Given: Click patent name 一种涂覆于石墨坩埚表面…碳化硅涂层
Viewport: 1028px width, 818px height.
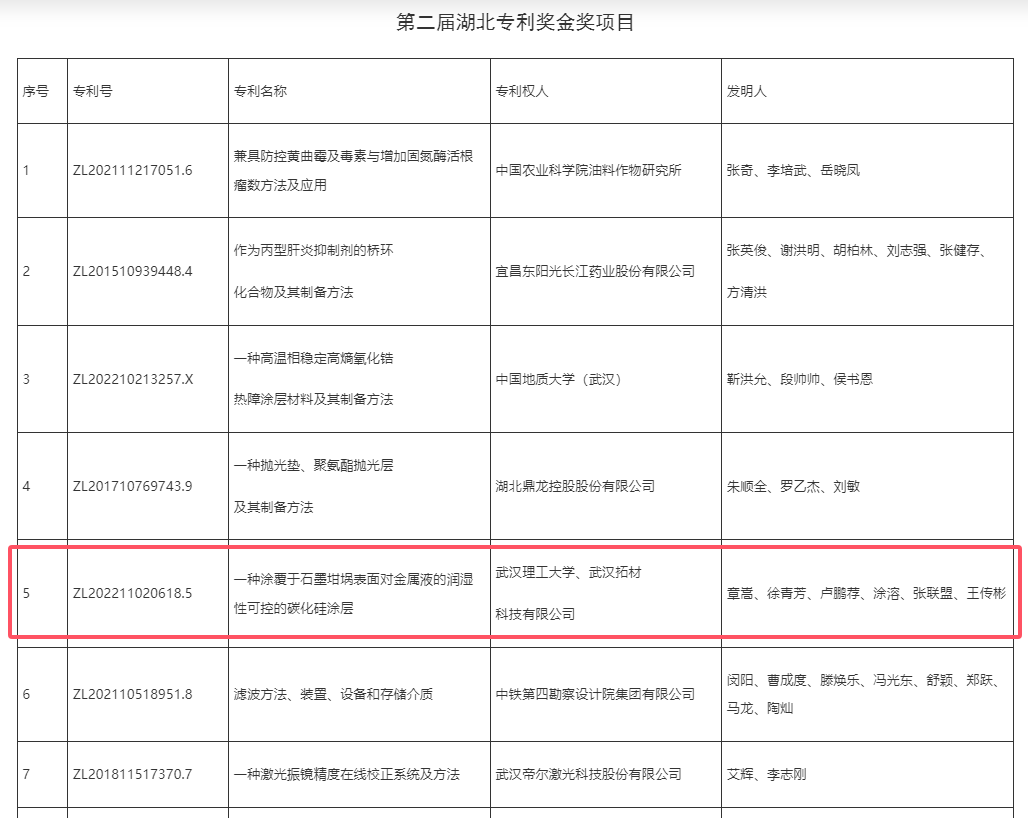Looking at the screenshot, I should tap(353, 594).
